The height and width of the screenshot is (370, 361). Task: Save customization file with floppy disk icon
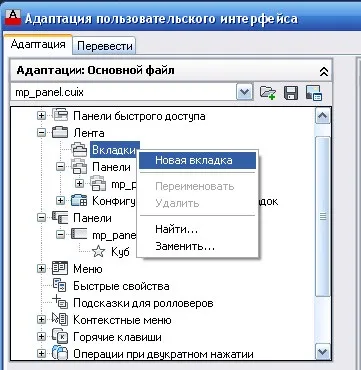click(x=291, y=92)
